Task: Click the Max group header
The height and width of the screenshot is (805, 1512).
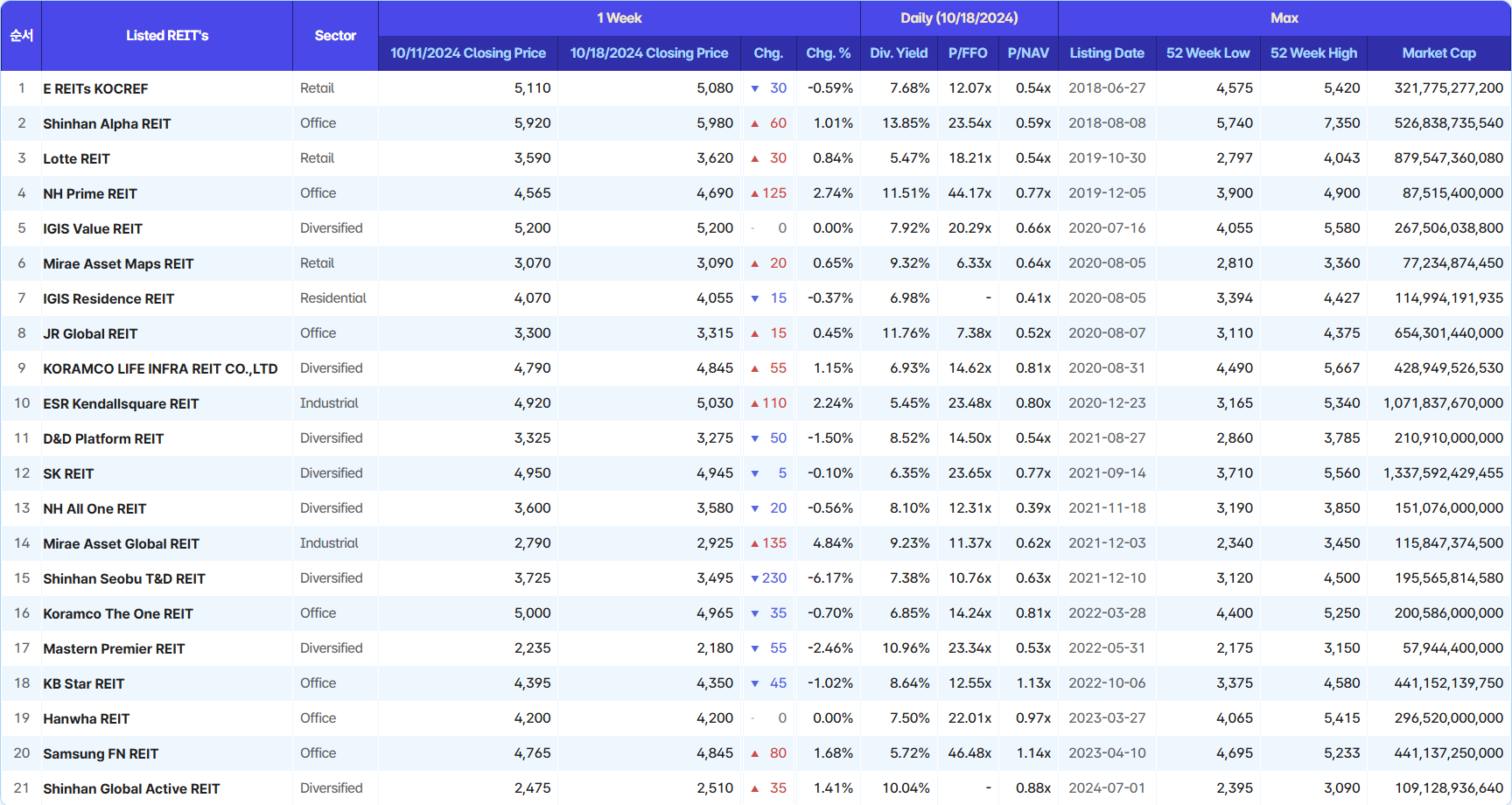Action: [x=1284, y=18]
